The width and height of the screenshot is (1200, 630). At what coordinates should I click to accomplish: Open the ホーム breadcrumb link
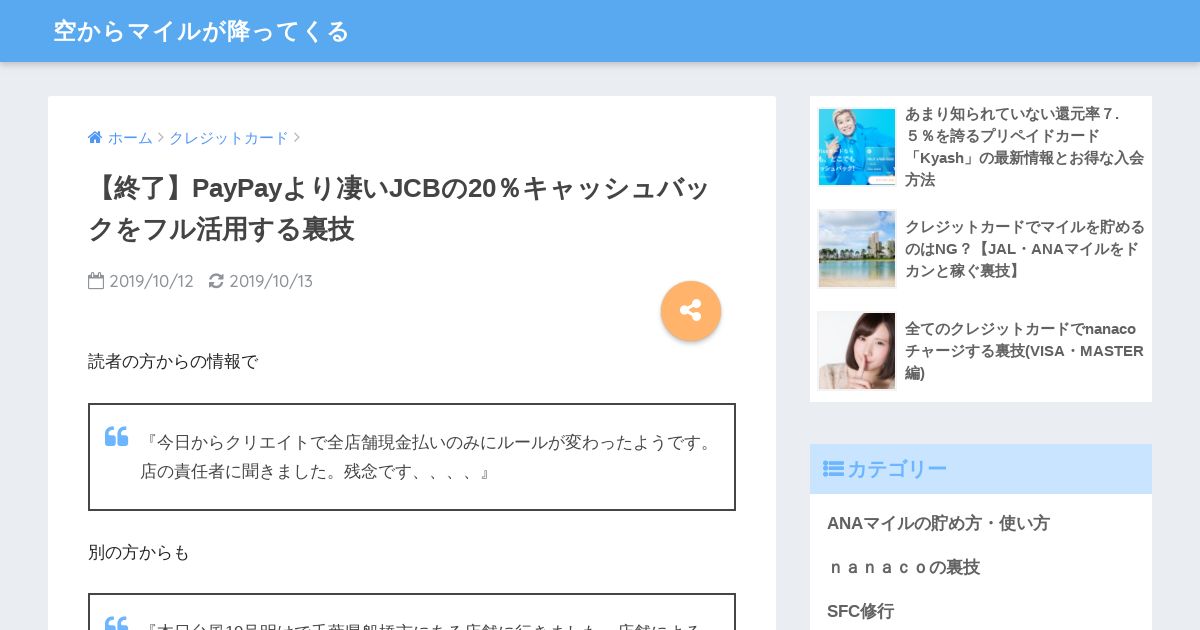point(130,138)
